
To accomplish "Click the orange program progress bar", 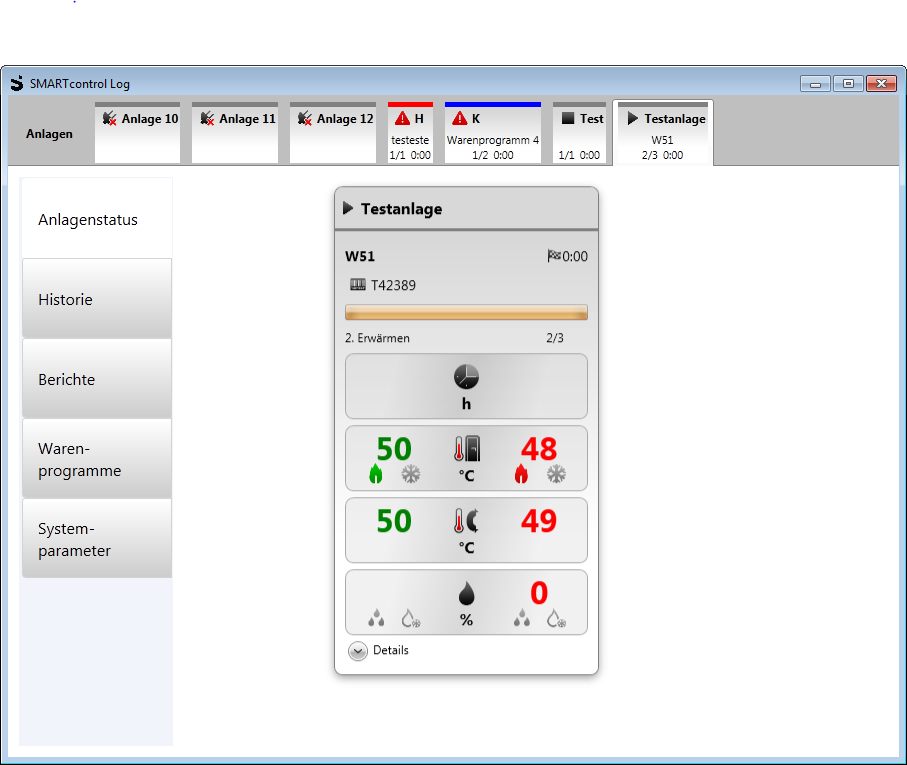I will [466, 312].
